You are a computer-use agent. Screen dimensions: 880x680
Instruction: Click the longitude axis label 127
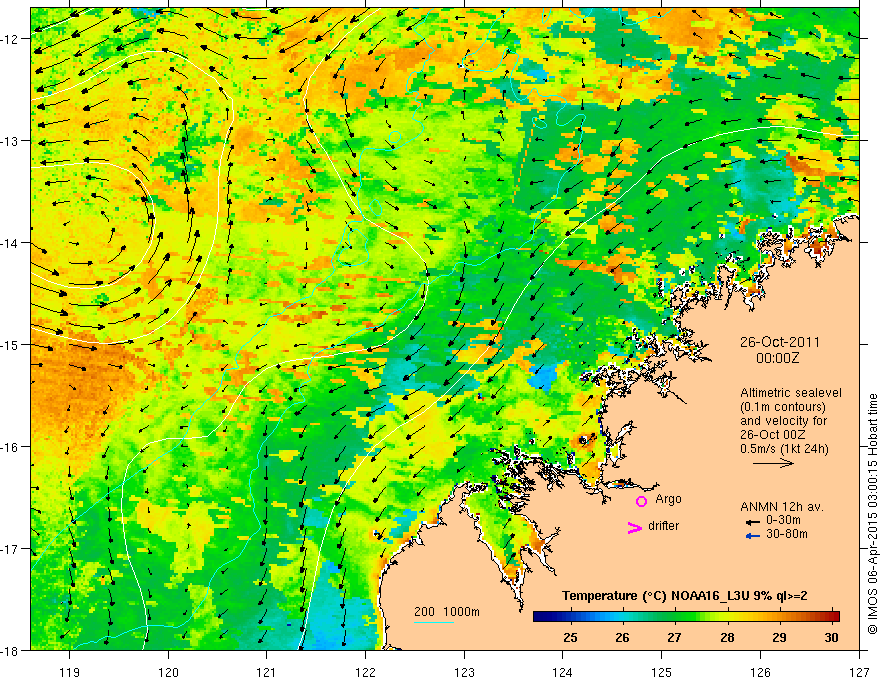859,672
